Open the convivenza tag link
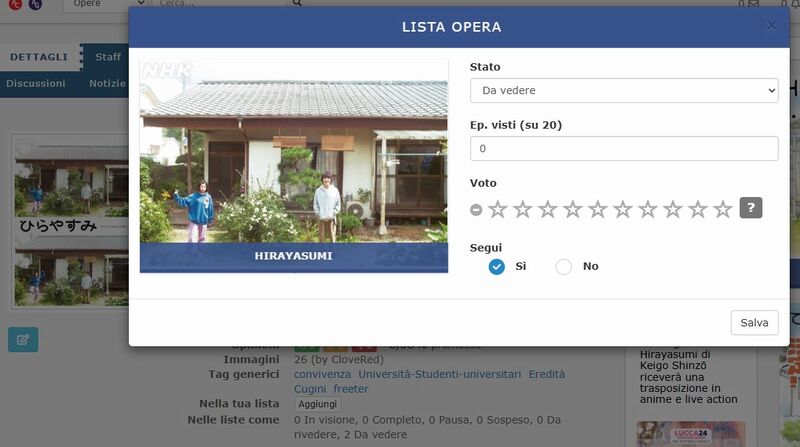800x447 pixels. (x=323, y=374)
